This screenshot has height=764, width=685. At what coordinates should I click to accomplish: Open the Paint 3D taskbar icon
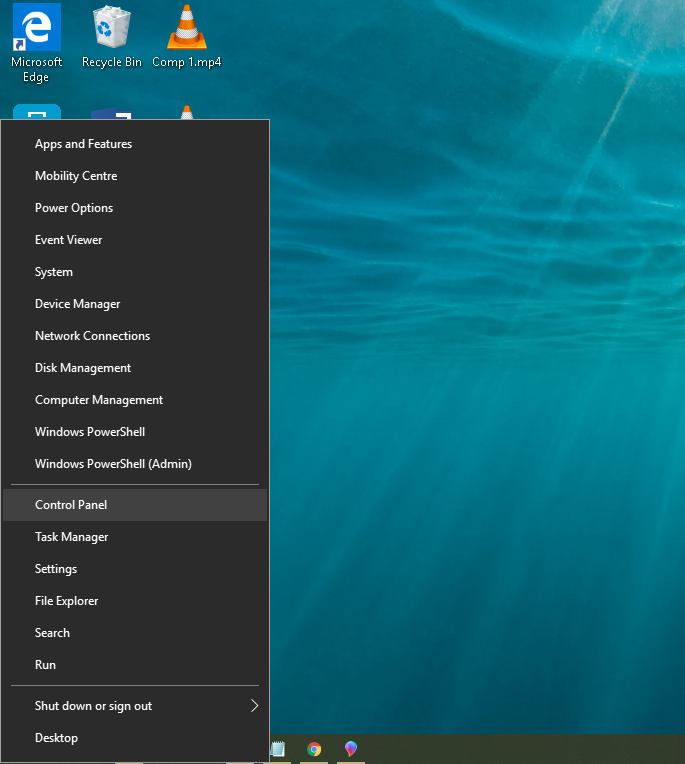[x=351, y=749]
